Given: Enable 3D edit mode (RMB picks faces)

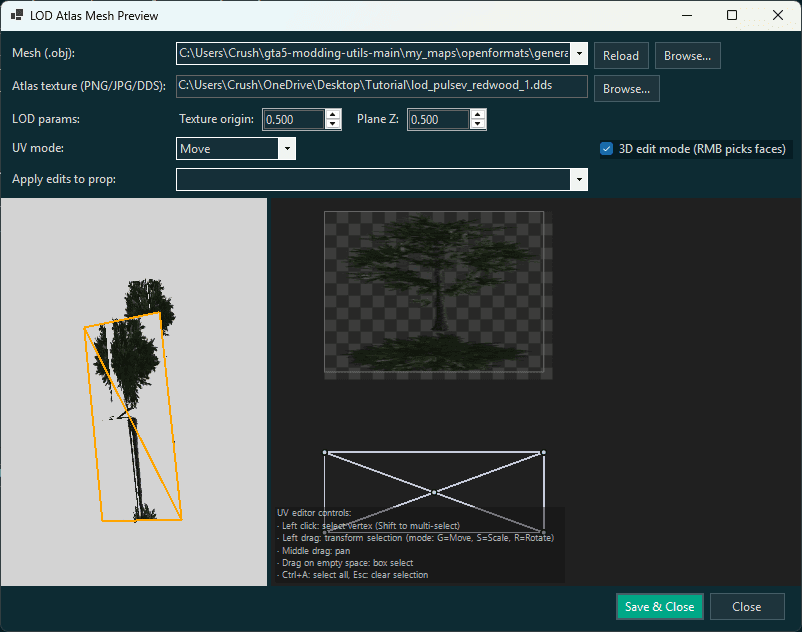Looking at the screenshot, I should point(606,148).
